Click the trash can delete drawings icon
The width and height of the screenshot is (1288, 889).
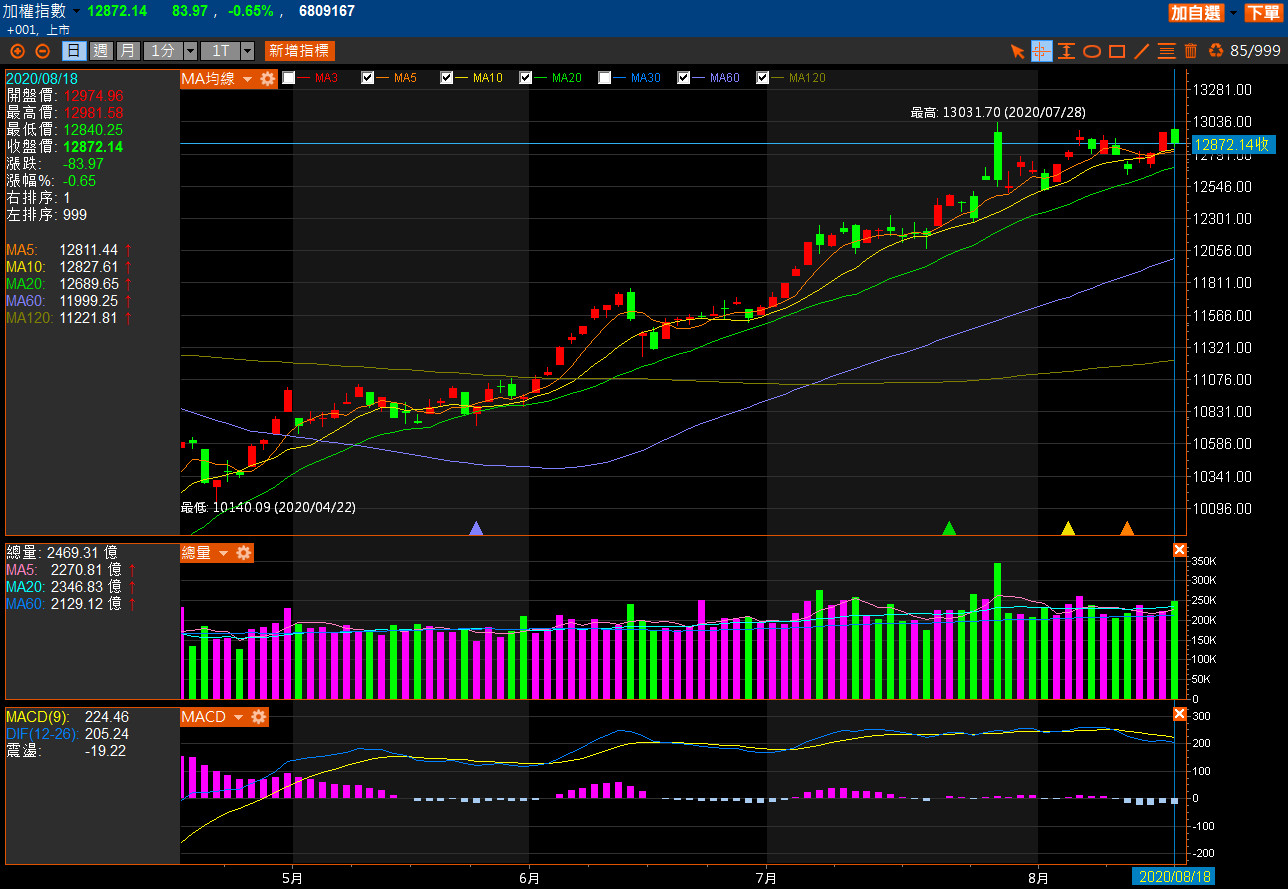coord(1190,51)
